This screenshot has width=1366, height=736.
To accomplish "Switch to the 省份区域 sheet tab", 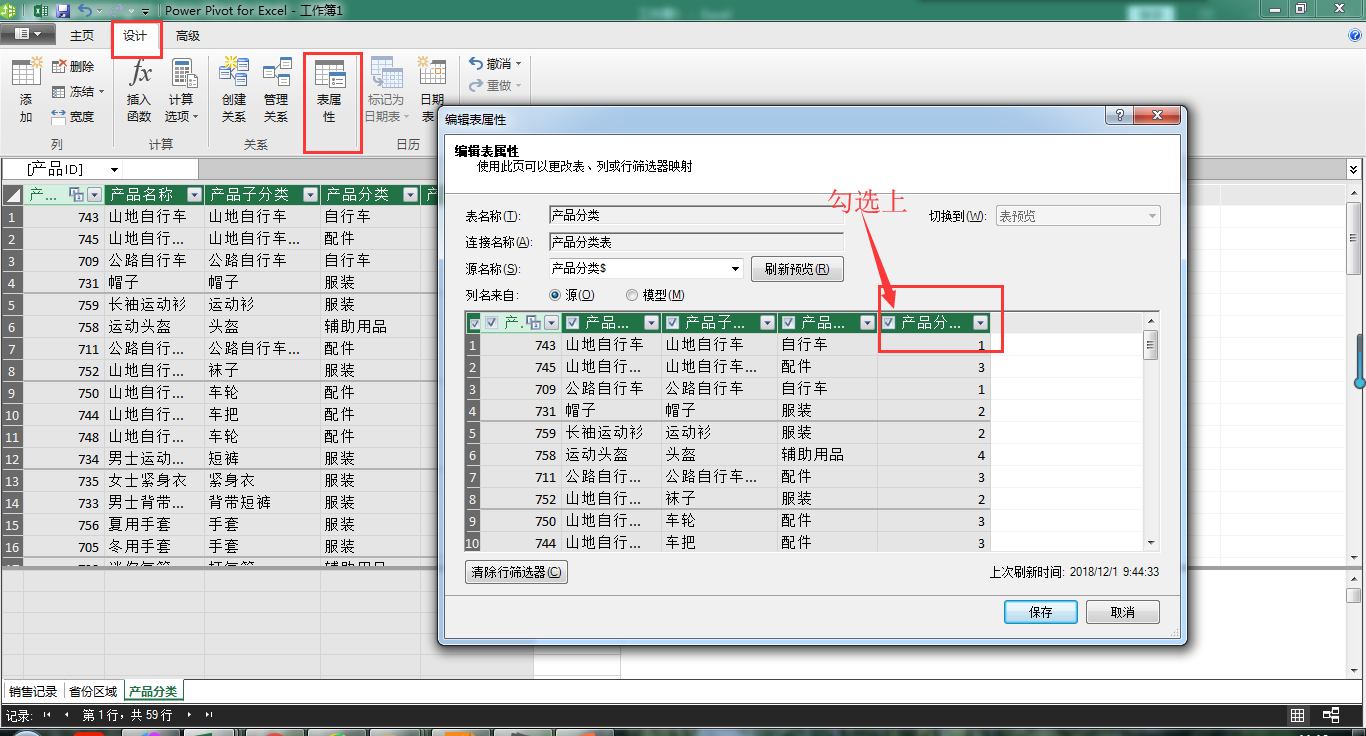I will [93, 691].
